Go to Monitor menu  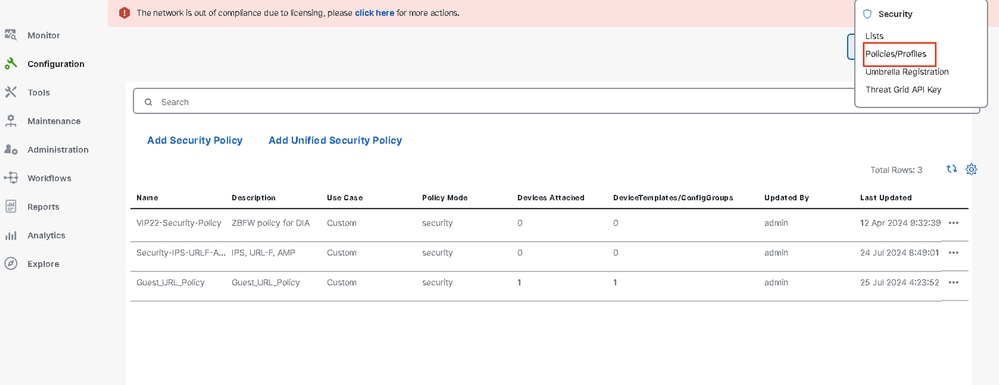click(43, 36)
